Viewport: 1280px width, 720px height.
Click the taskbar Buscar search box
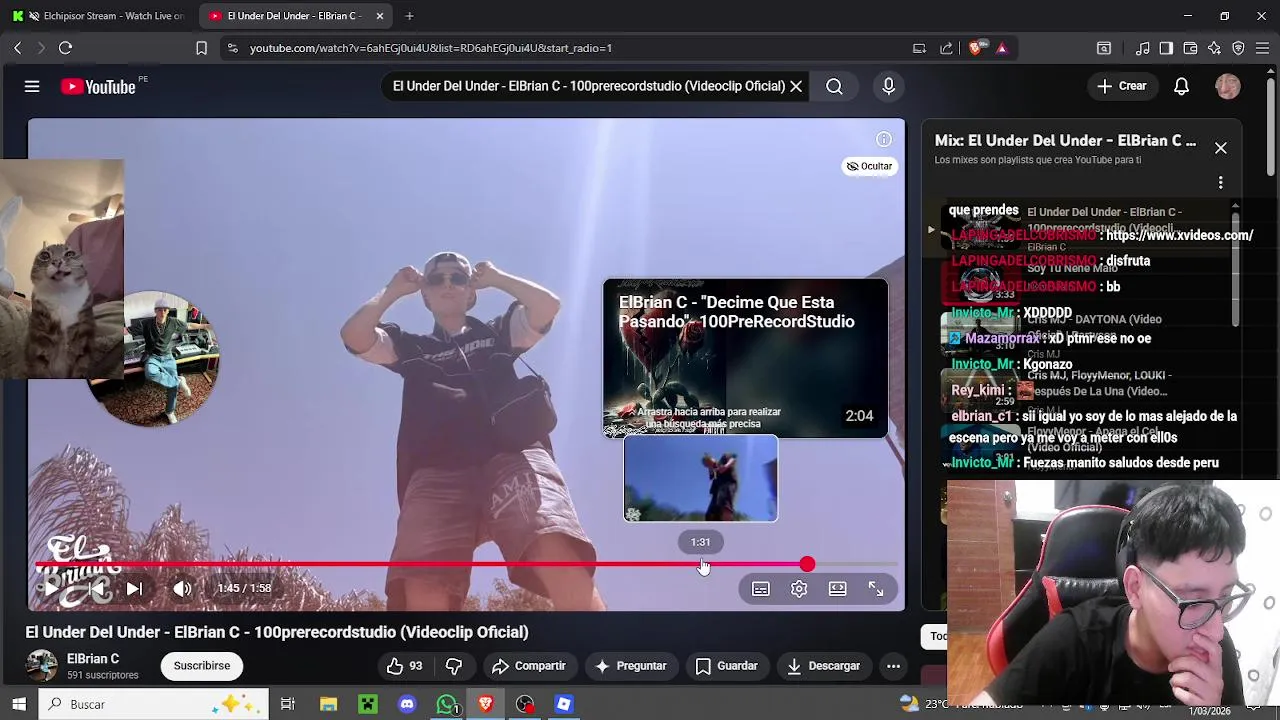point(152,704)
